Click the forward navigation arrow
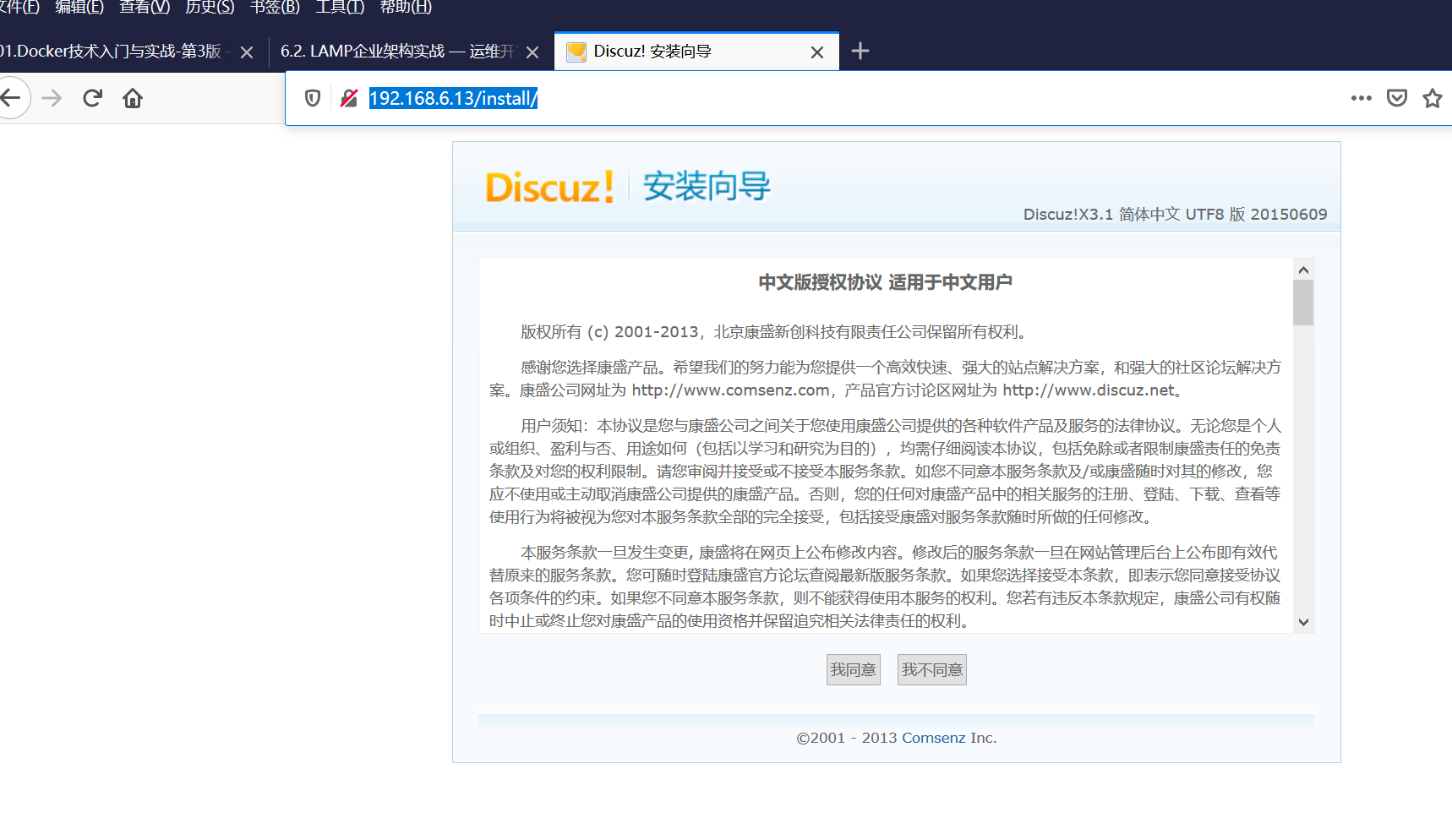 [52, 98]
